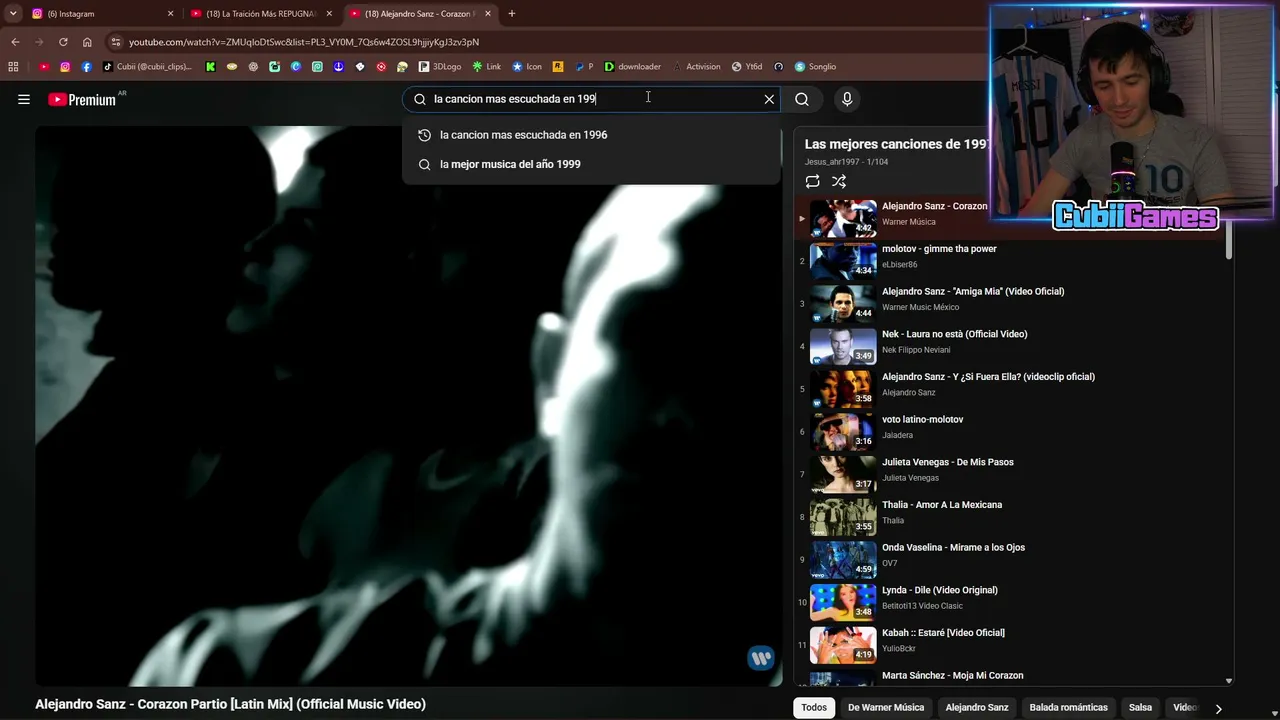This screenshot has height=720, width=1280.
Task: Click the video title 'Alejandro Sanz - Corazon Partio'
Action: (x=230, y=704)
